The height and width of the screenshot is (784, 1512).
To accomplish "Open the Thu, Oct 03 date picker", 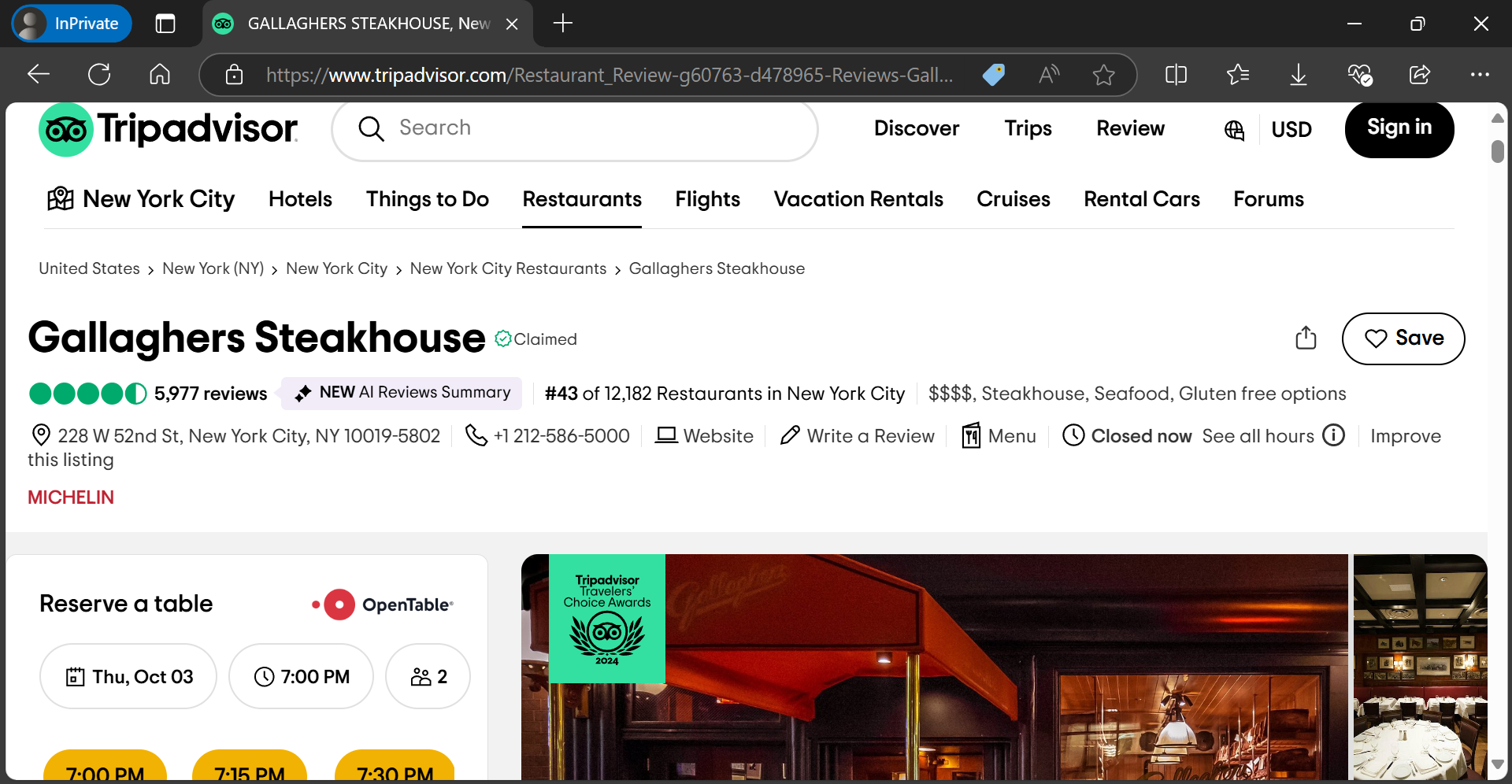I will coord(128,675).
